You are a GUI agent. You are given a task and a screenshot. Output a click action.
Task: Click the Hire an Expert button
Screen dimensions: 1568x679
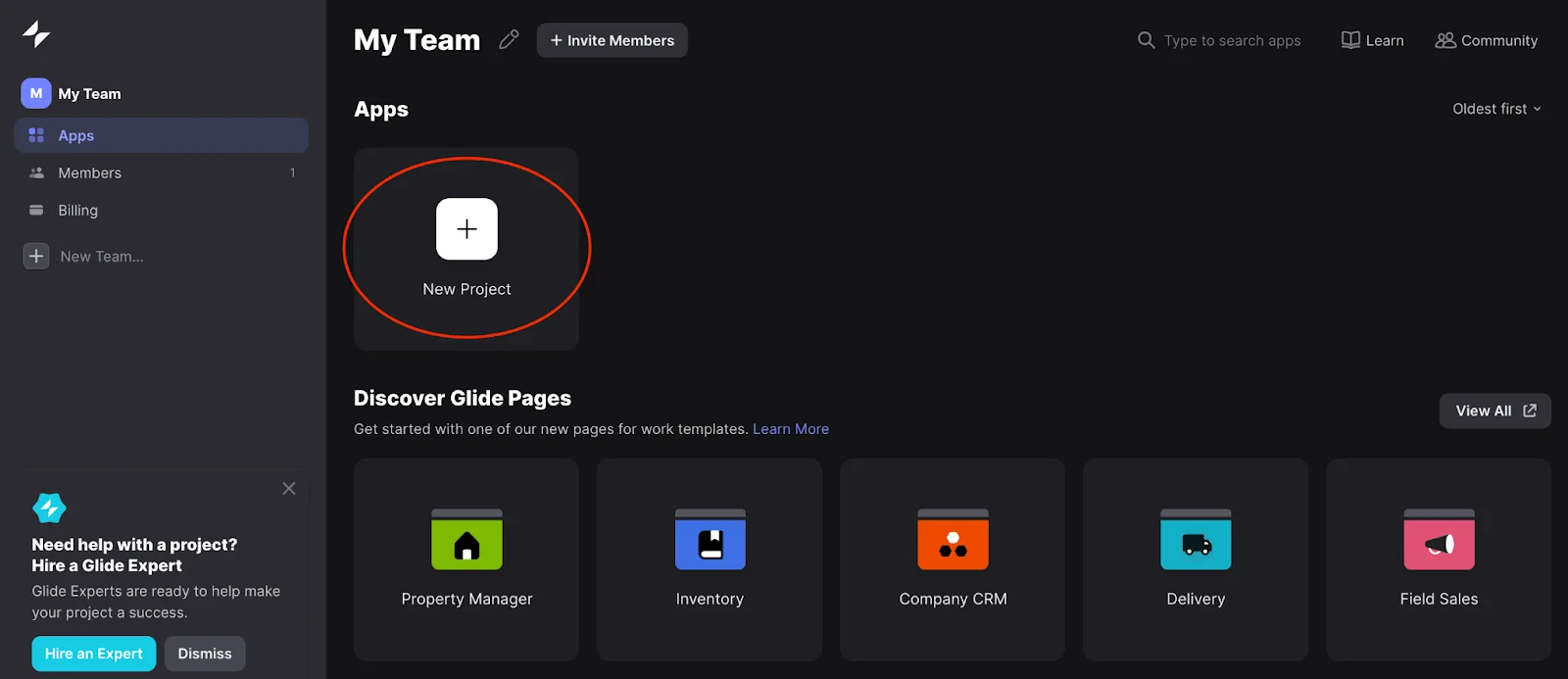point(93,654)
